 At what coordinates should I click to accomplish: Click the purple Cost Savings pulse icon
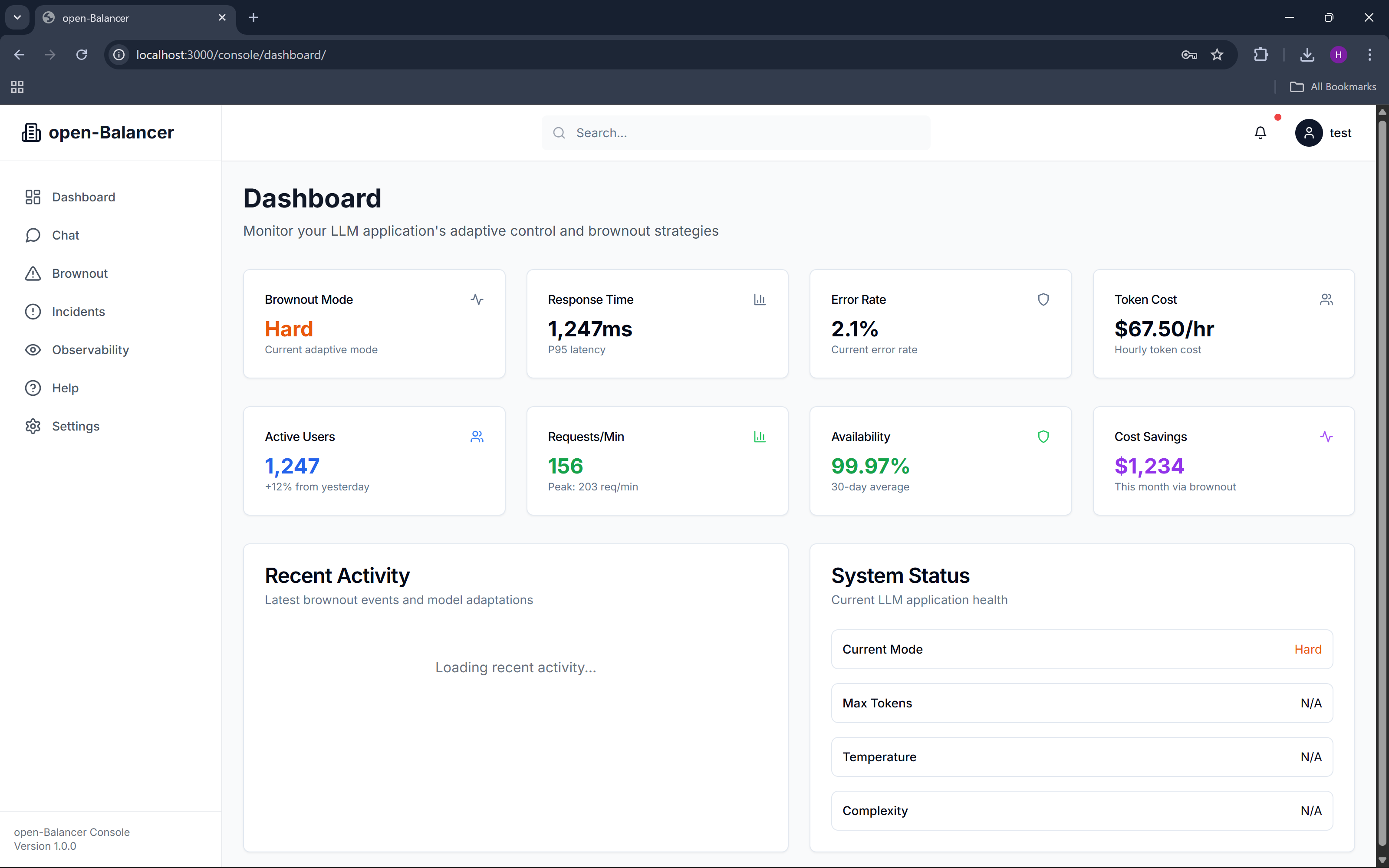tap(1326, 436)
